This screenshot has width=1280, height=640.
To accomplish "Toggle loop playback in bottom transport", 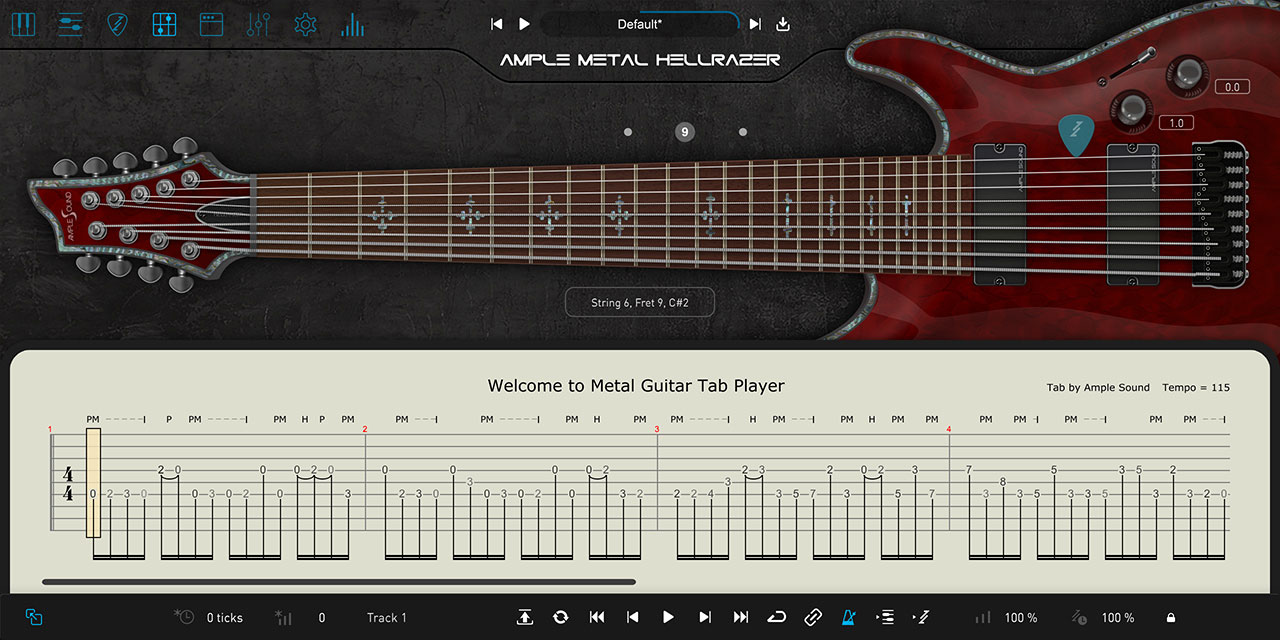I will [x=777, y=618].
